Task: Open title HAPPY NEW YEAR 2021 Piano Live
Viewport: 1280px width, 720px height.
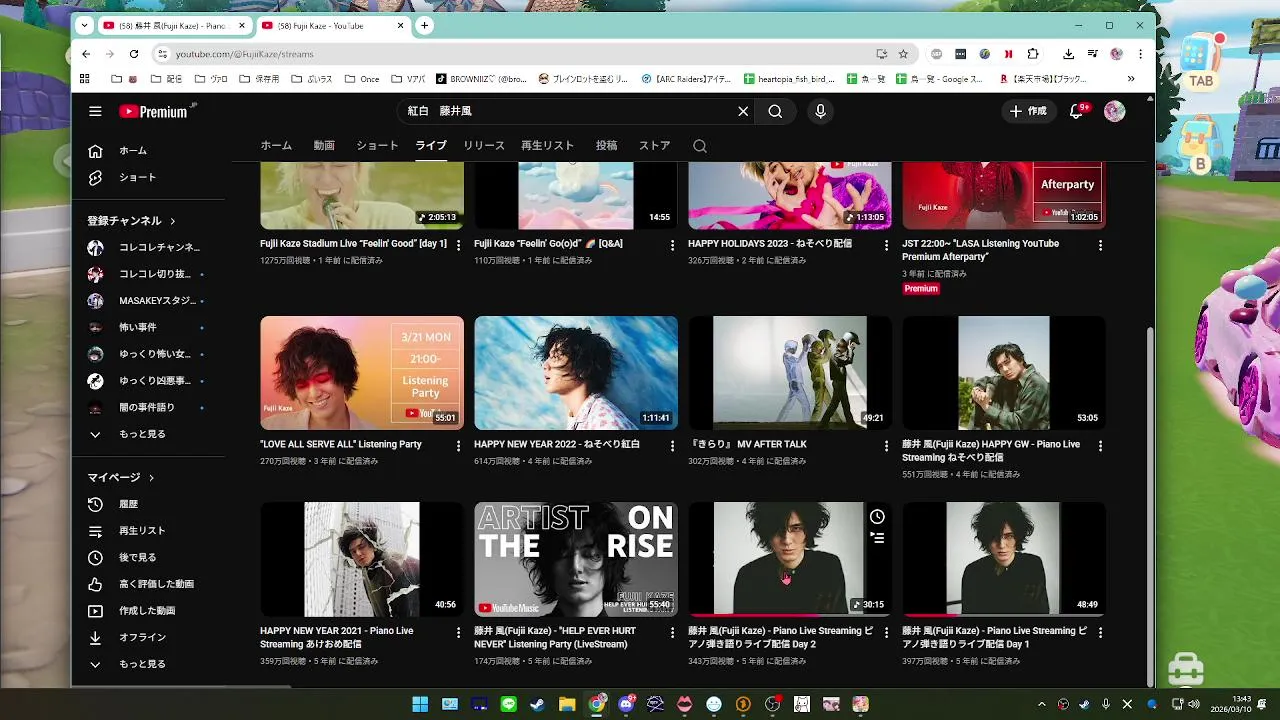Action: (x=337, y=638)
